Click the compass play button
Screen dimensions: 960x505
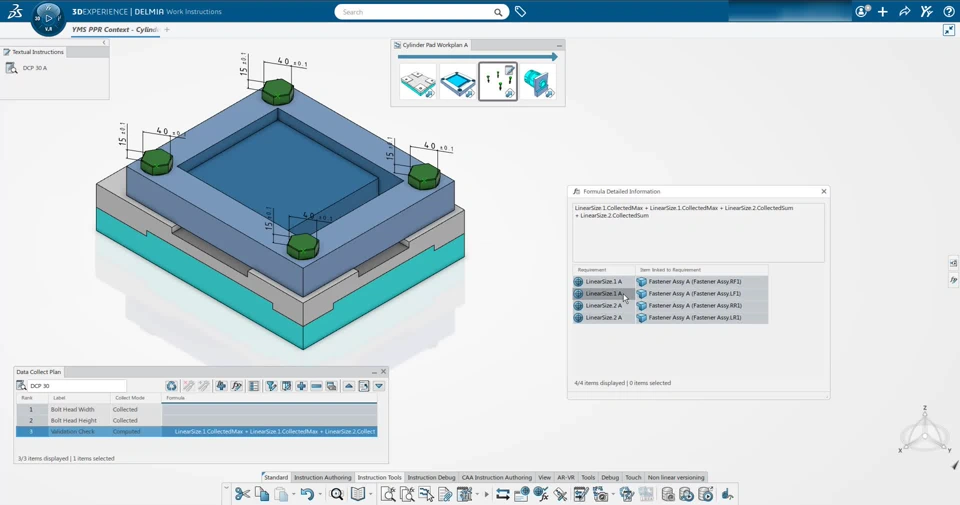click(48, 18)
